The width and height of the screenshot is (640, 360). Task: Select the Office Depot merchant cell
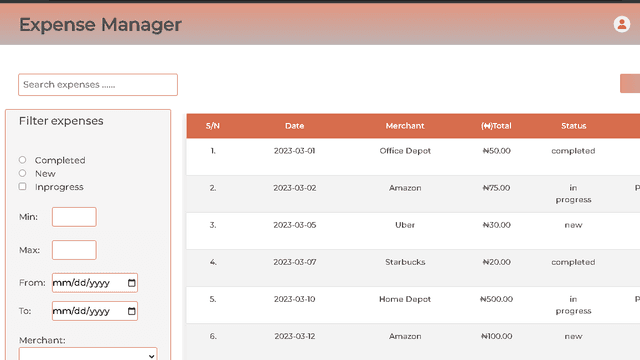coord(405,151)
